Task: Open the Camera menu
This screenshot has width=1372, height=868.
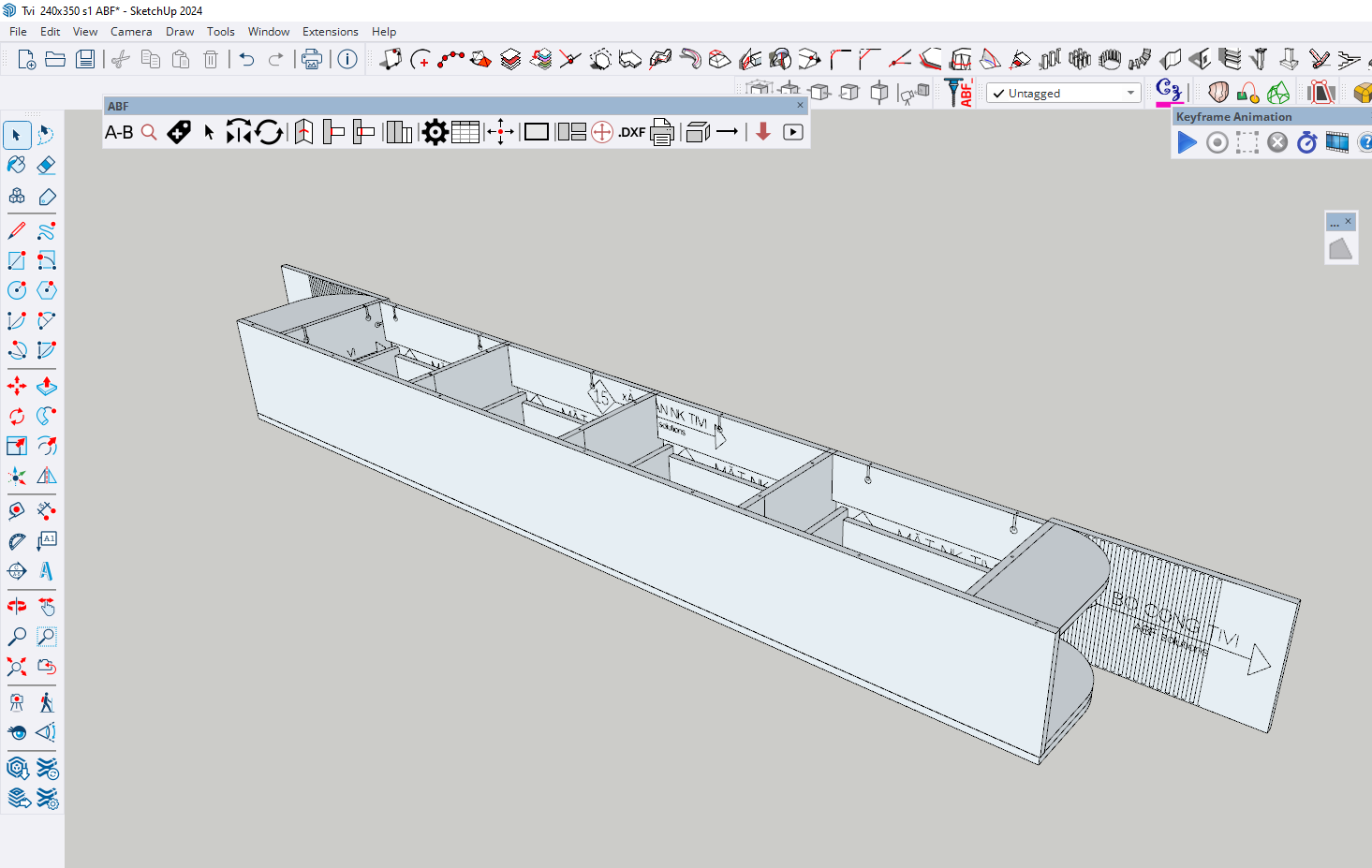Action: coord(131,31)
